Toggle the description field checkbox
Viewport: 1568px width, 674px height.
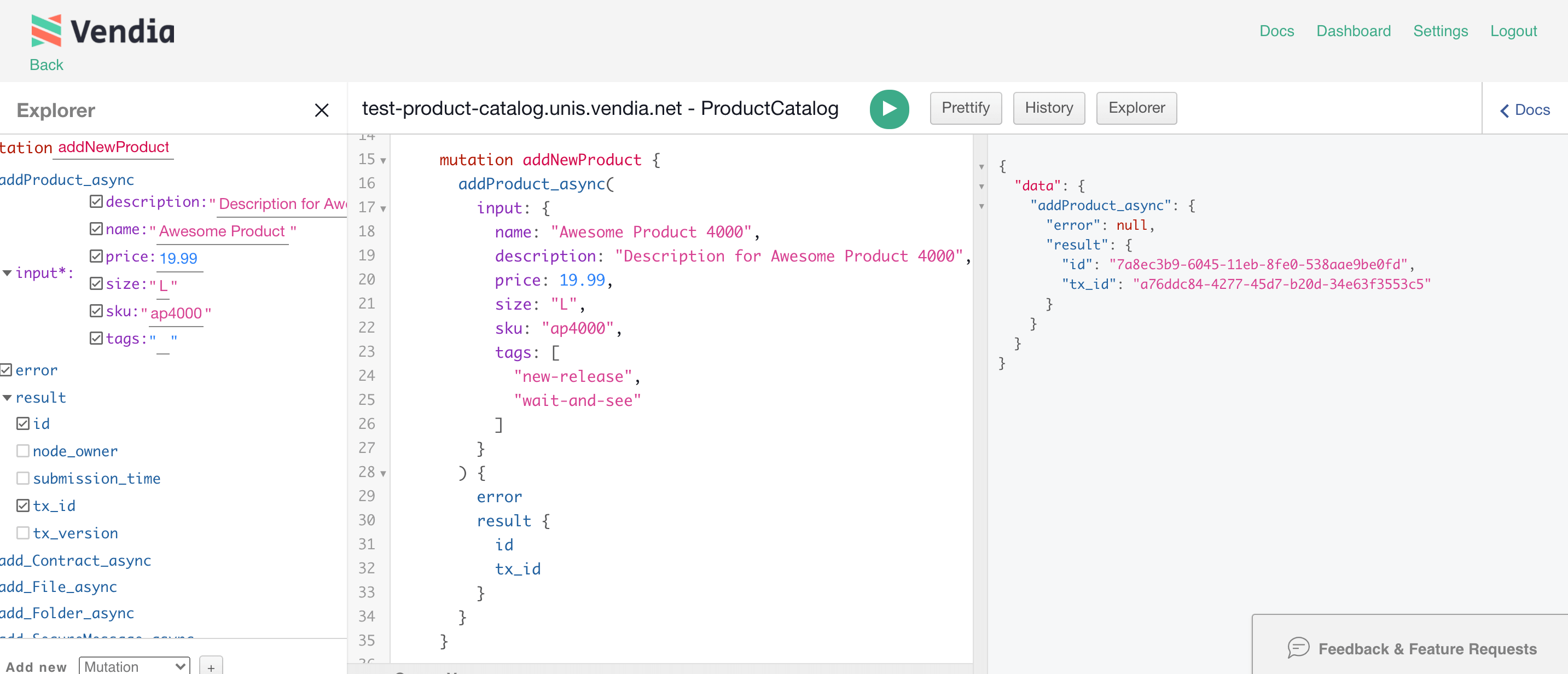click(96, 201)
